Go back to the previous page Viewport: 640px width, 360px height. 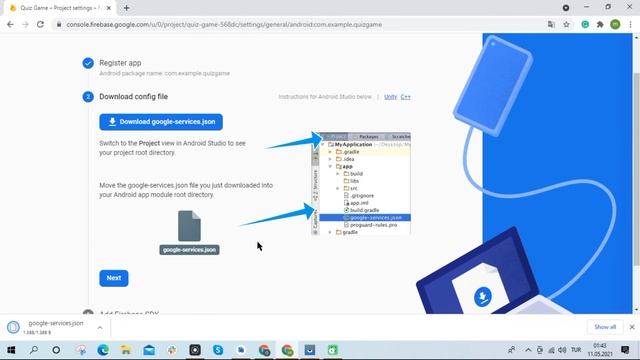(10, 24)
